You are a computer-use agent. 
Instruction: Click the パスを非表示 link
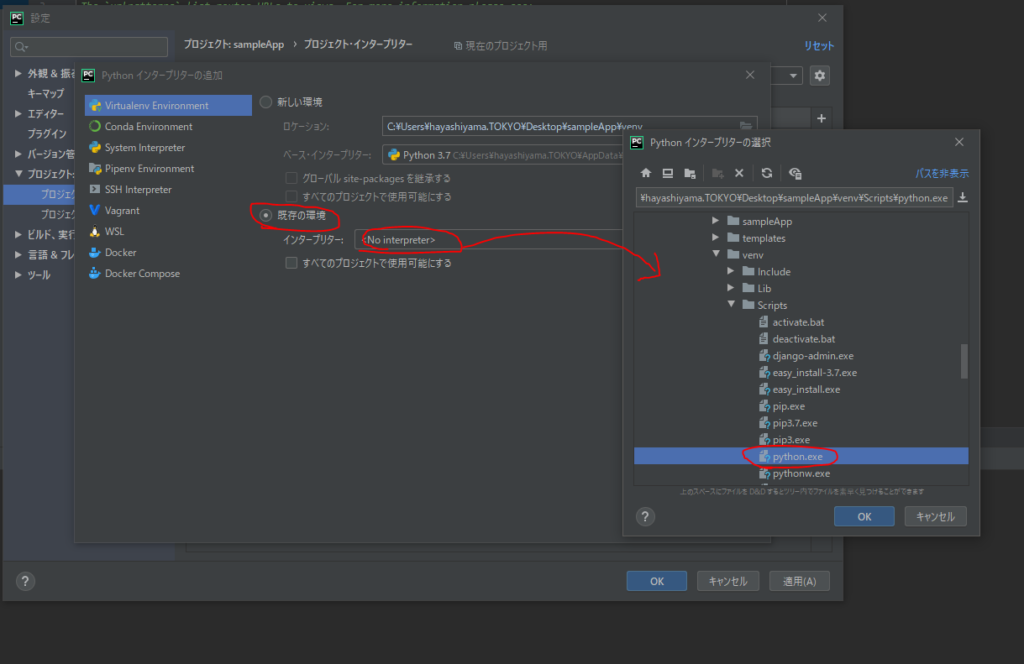pyautogui.click(x=942, y=174)
